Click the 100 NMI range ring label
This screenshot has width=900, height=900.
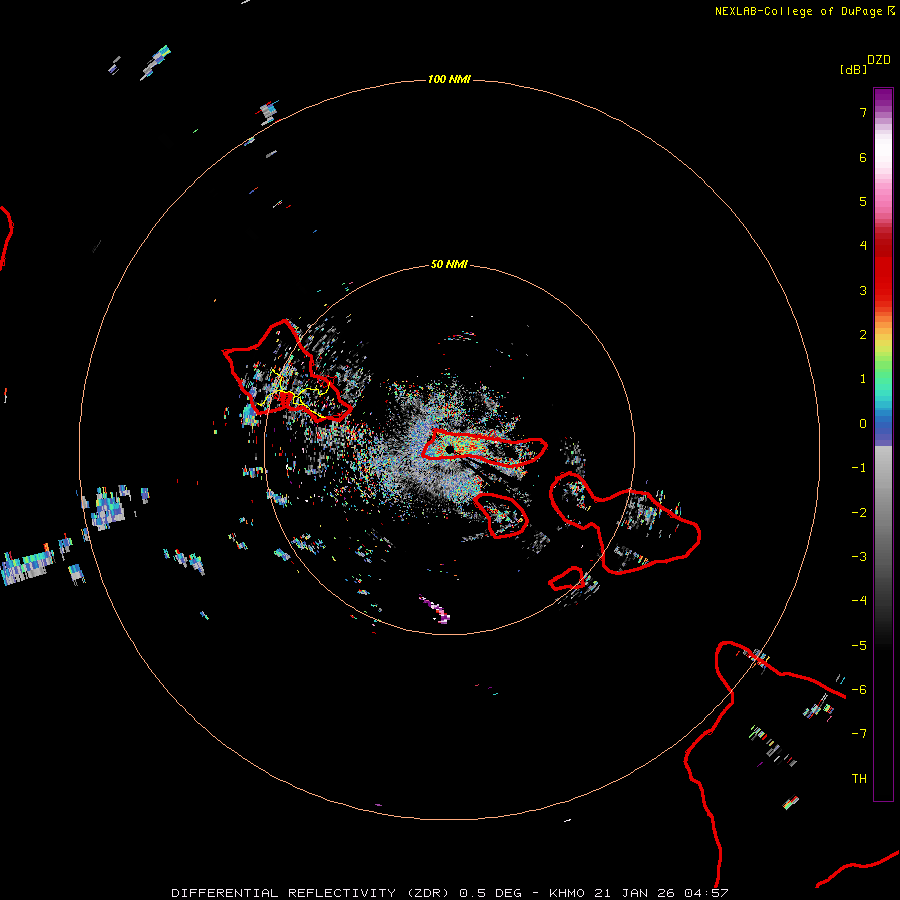(x=449, y=79)
